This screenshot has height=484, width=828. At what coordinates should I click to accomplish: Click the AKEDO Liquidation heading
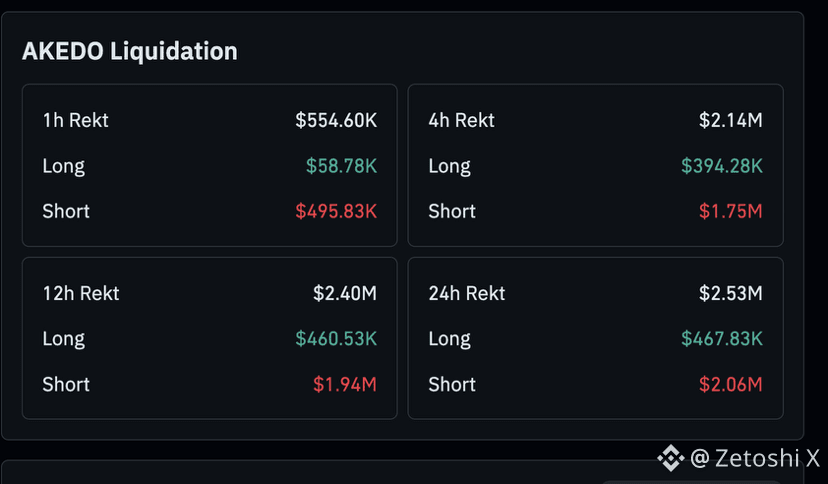click(130, 51)
